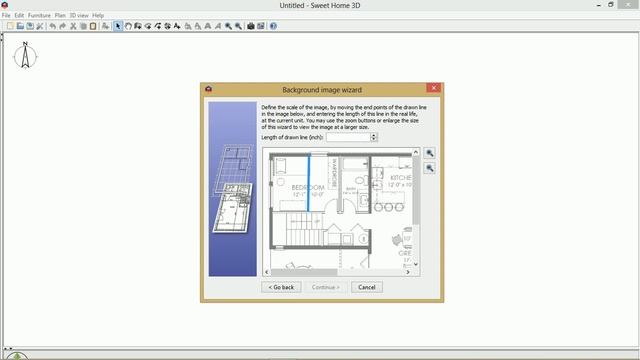Save the home using the toolbar icon
This screenshot has height=360, width=640.
[30, 26]
